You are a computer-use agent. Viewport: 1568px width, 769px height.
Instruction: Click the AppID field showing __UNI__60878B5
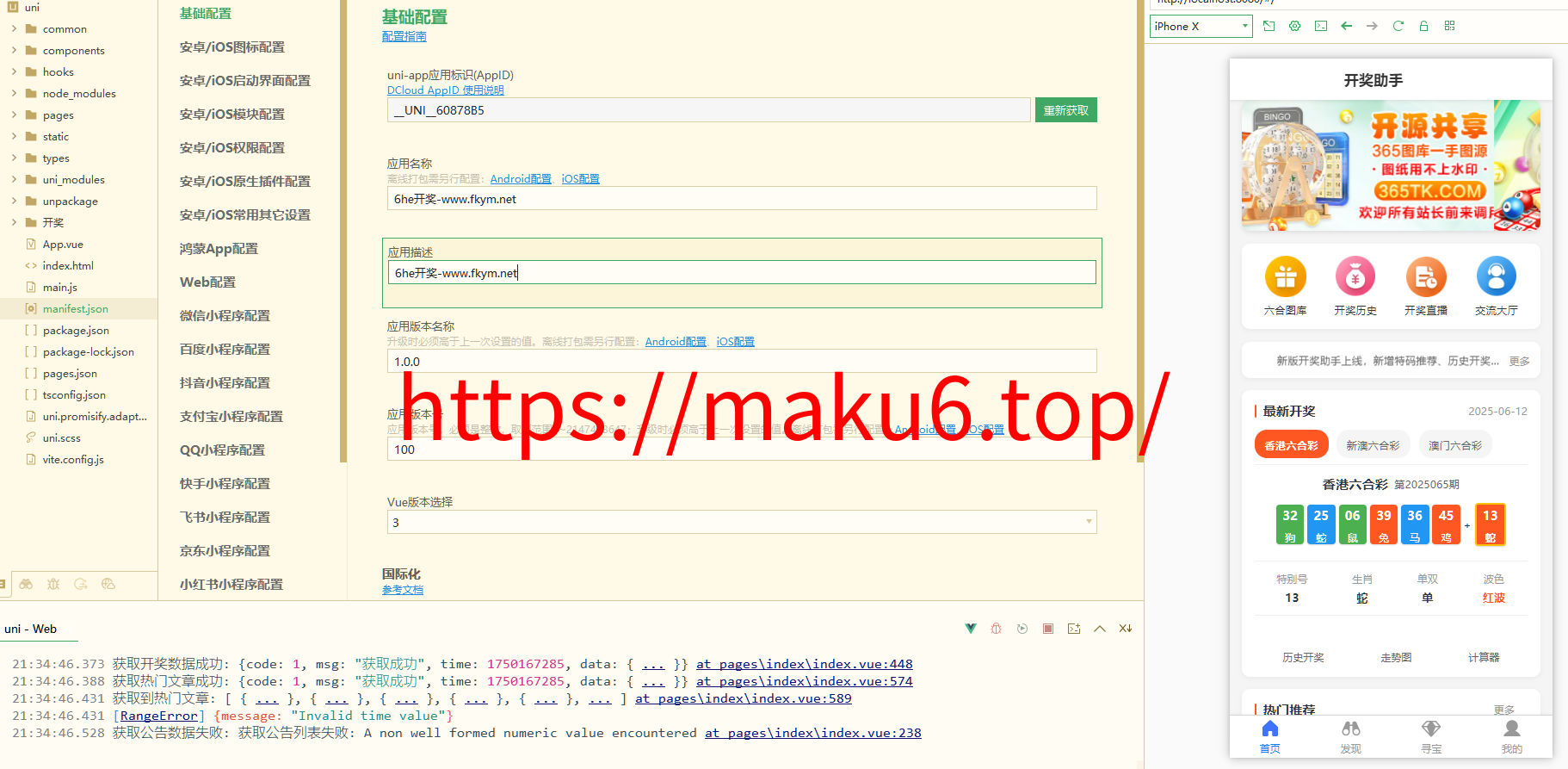[709, 110]
